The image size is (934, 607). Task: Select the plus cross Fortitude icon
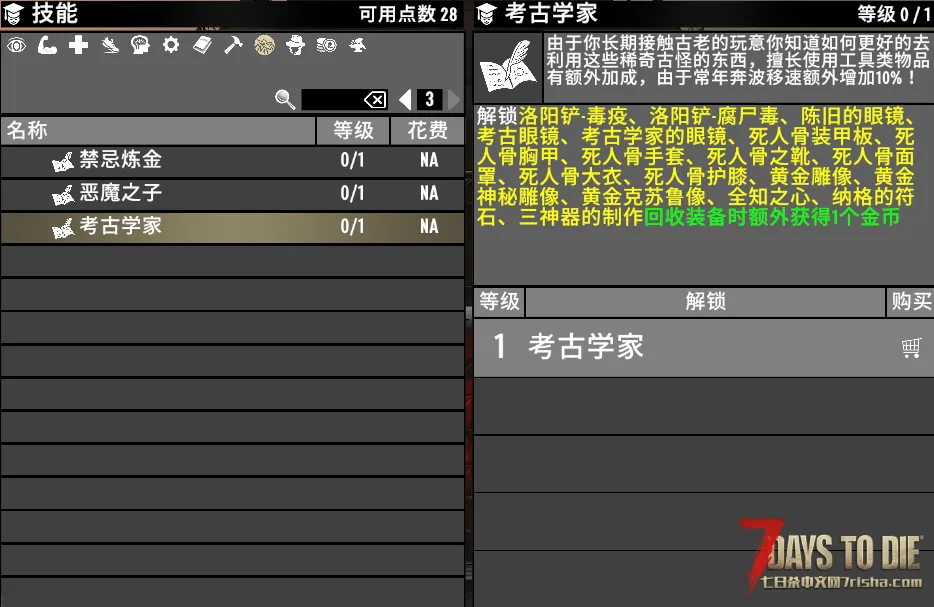(x=78, y=45)
